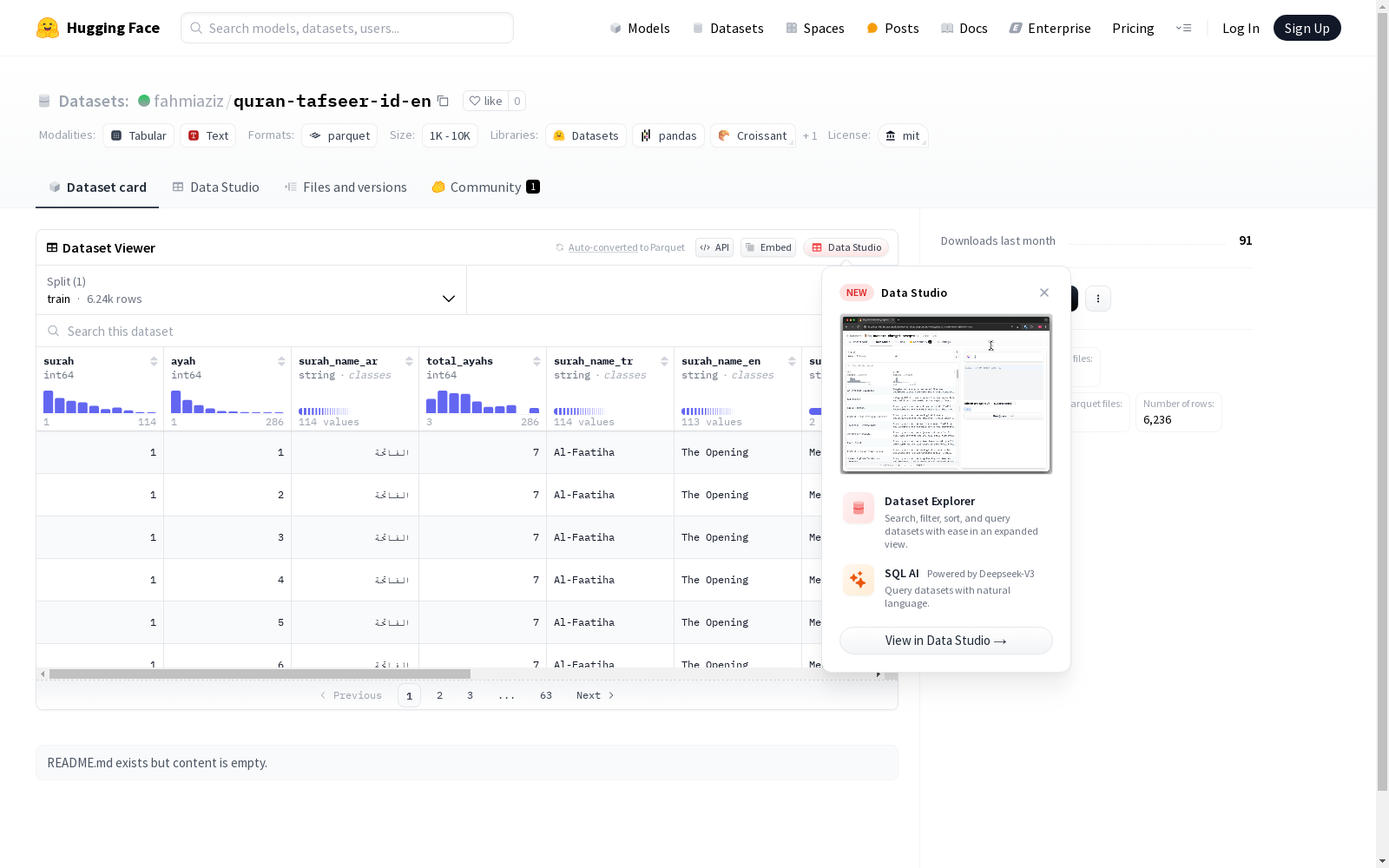
Task: Sort the total_ayahs column
Action: pyautogui.click(x=537, y=361)
